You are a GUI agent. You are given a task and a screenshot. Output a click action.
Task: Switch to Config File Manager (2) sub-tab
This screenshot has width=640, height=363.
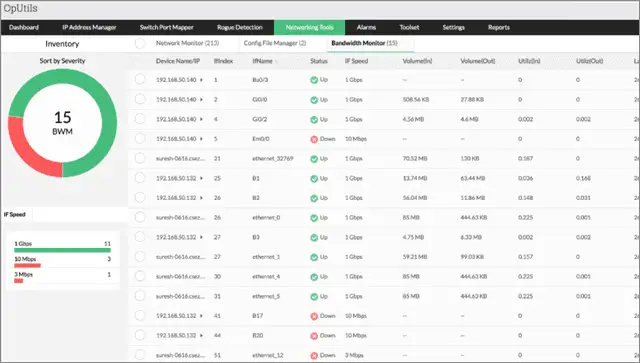[275, 43]
